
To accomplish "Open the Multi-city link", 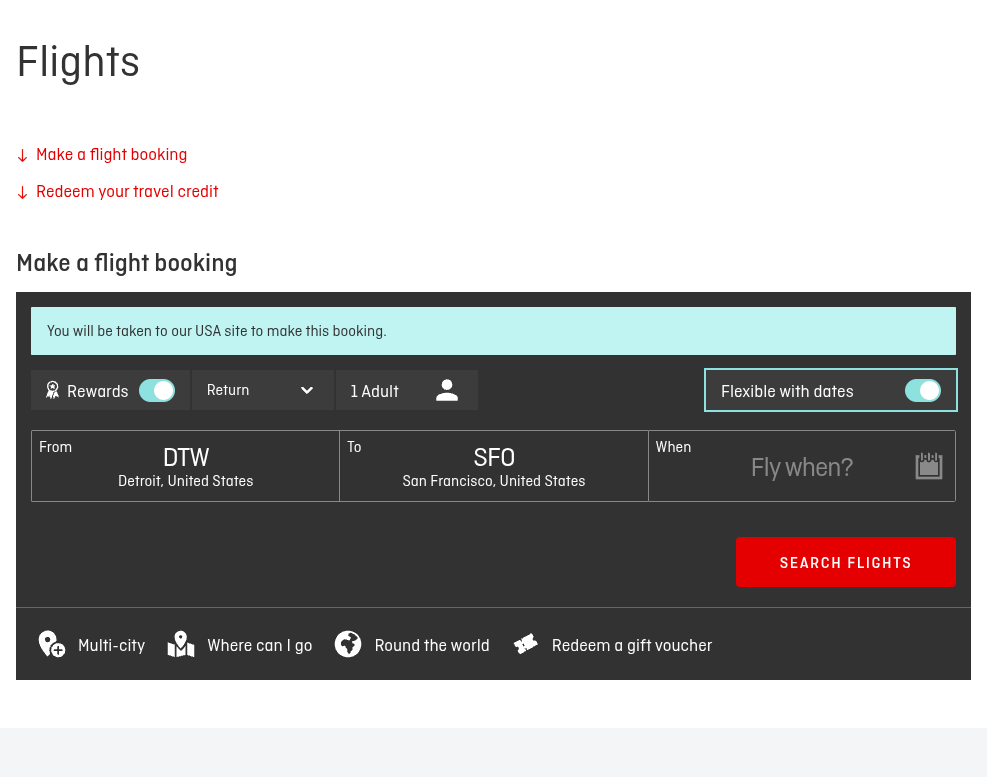I will click(111, 645).
